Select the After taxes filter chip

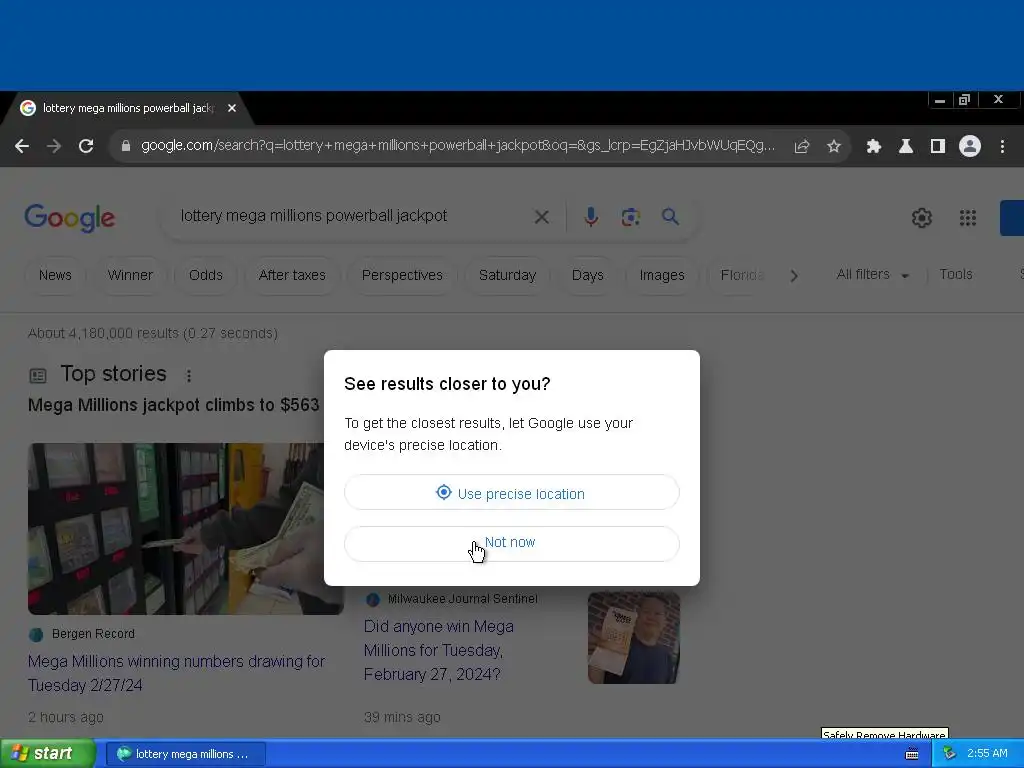click(292, 276)
